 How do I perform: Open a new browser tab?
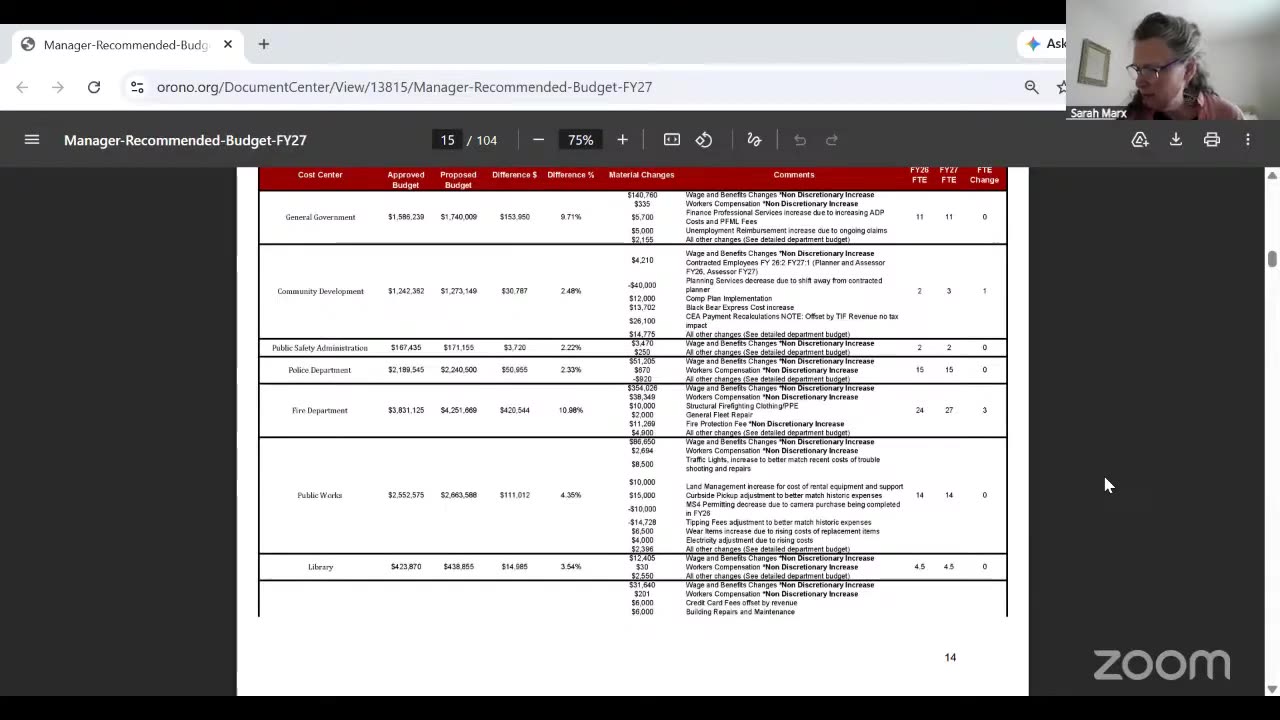coord(264,44)
